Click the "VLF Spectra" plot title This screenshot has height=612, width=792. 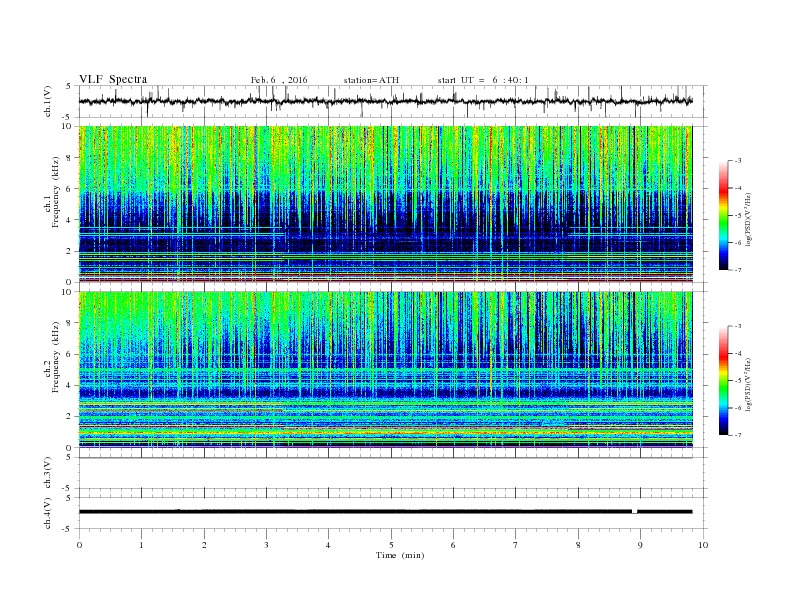pos(113,79)
